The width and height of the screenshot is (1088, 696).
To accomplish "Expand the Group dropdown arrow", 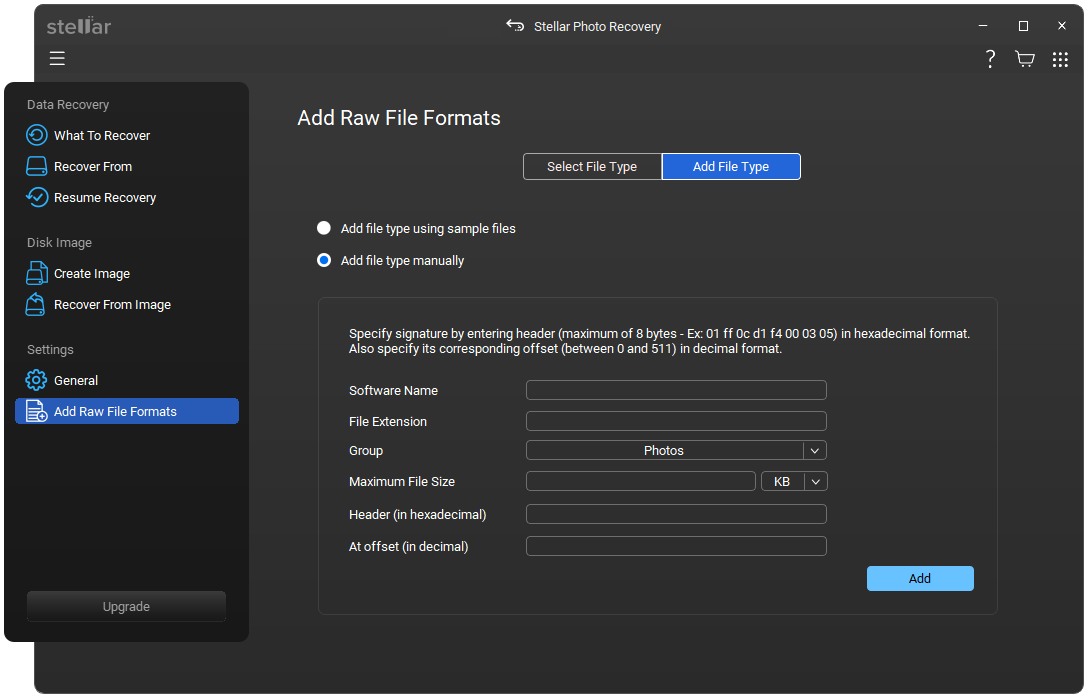I will pyautogui.click(x=815, y=450).
